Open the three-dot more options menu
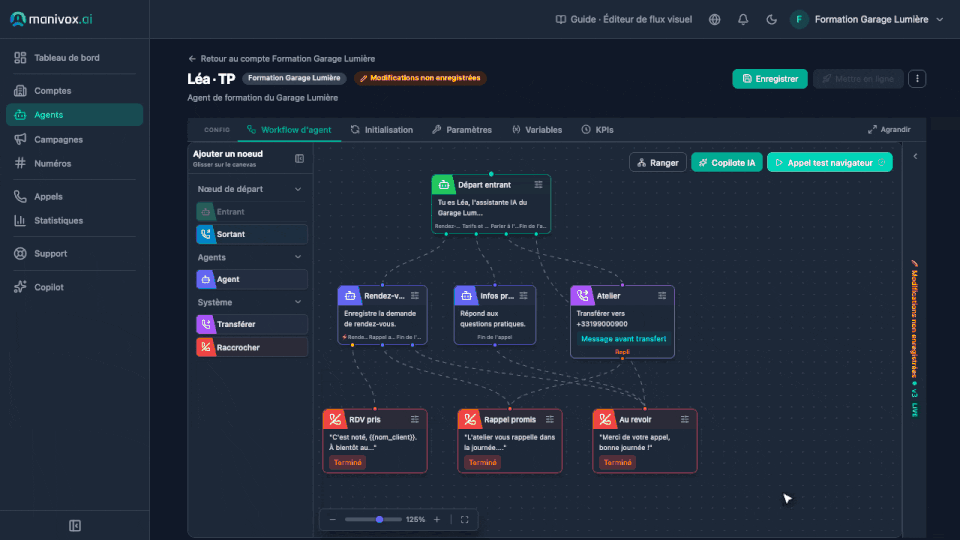This screenshot has height=540, width=960. (x=917, y=78)
